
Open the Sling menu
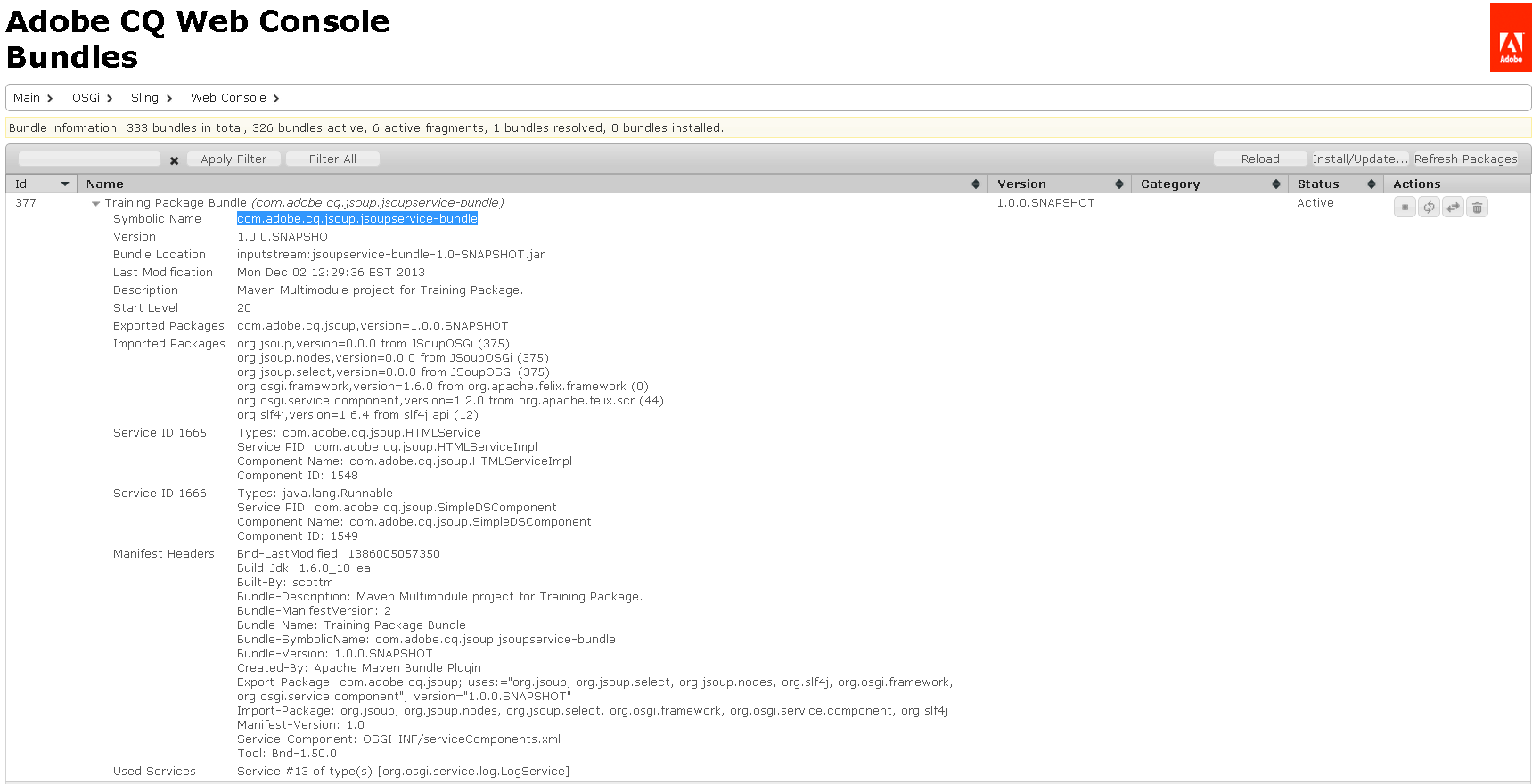(x=152, y=98)
